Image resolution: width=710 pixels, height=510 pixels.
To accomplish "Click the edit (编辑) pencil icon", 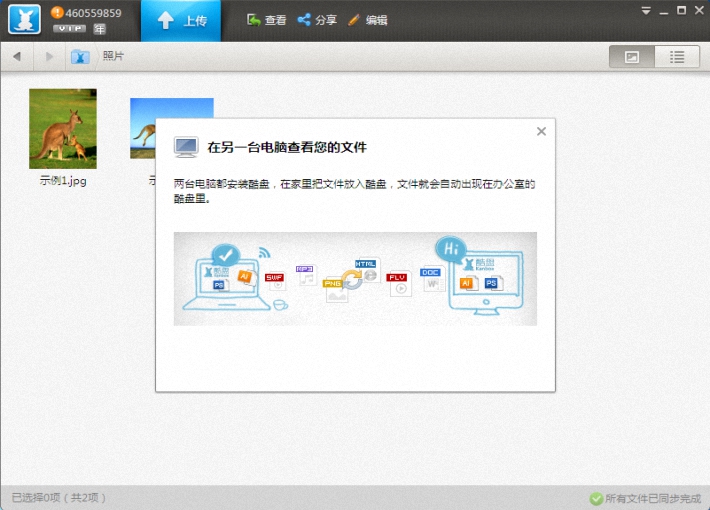I will [x=354, y=20].
